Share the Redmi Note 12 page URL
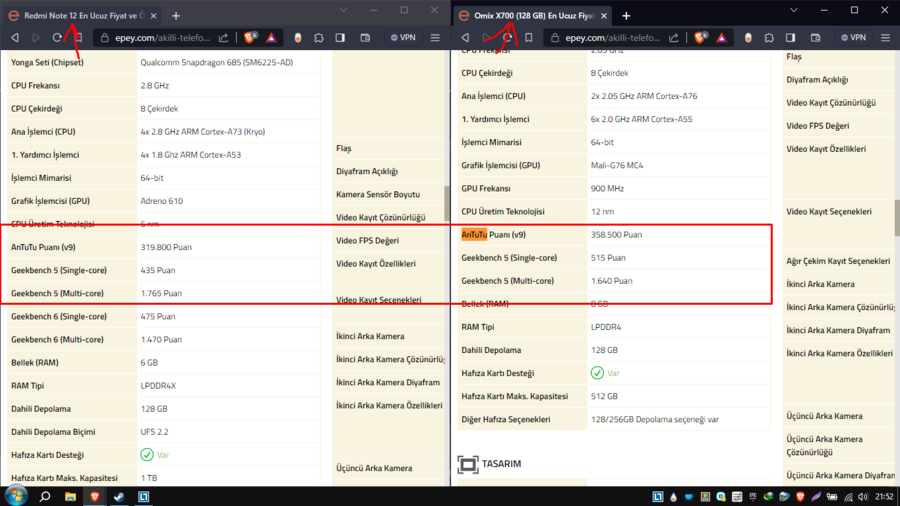This screenshot has width=900, height=506. [x=223, y=38]
